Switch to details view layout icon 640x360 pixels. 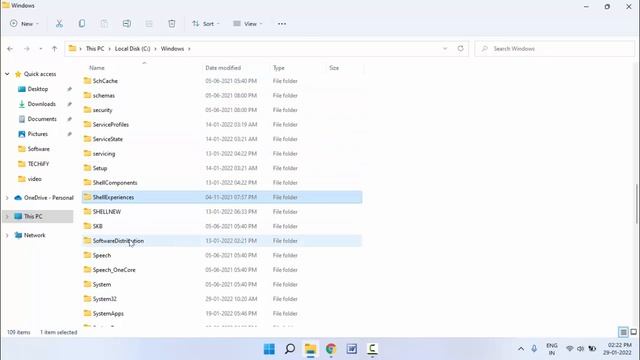[x=623, y=332]
